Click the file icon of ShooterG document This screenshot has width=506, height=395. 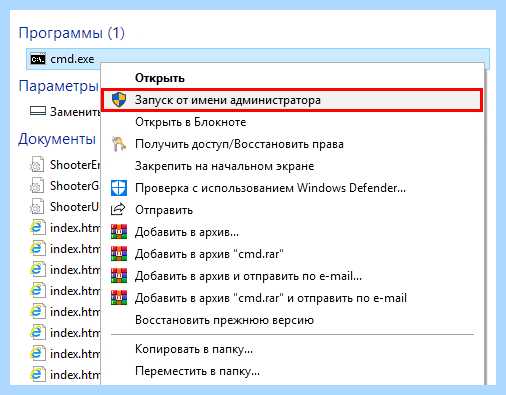tap(37, 185)
